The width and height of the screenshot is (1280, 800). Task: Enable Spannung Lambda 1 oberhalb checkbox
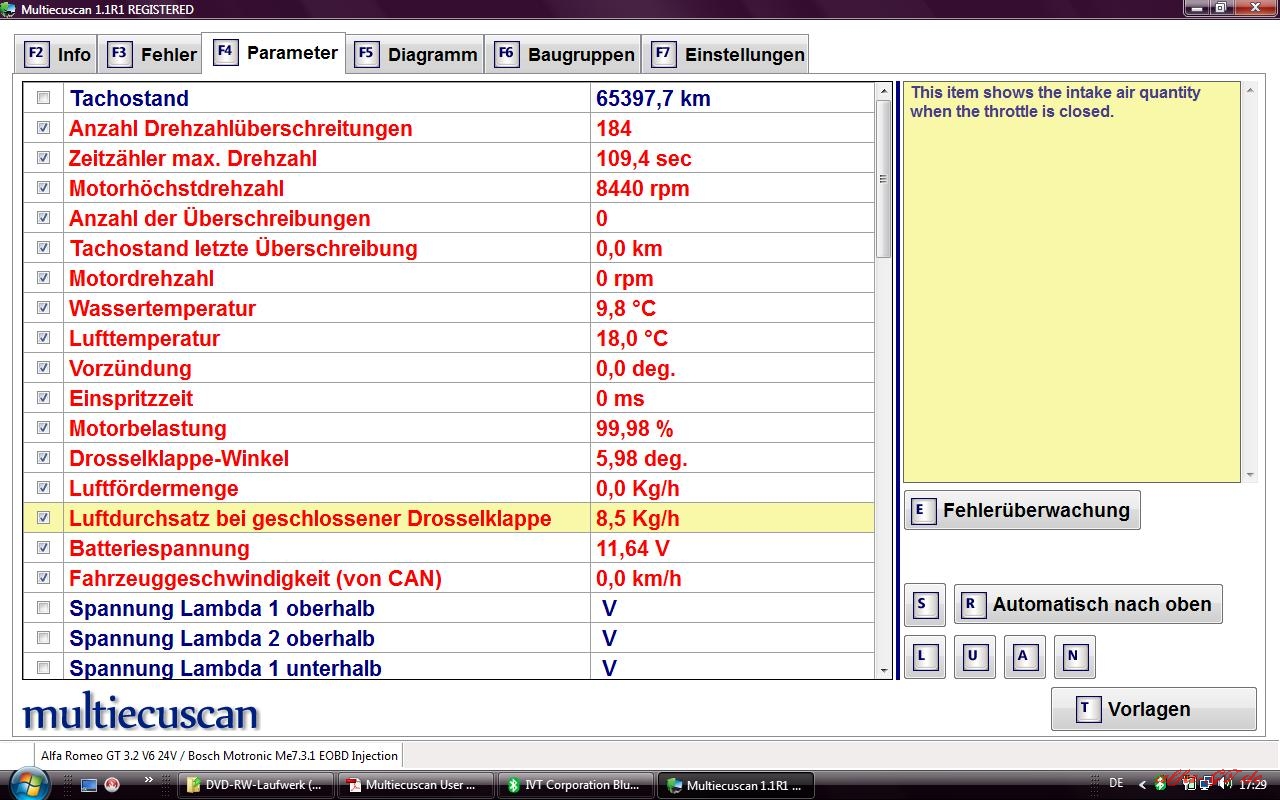[x=43, y=608]
